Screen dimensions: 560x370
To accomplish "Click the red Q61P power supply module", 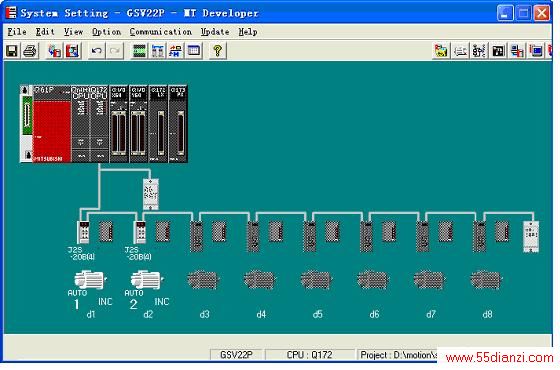I will (51, 124).
